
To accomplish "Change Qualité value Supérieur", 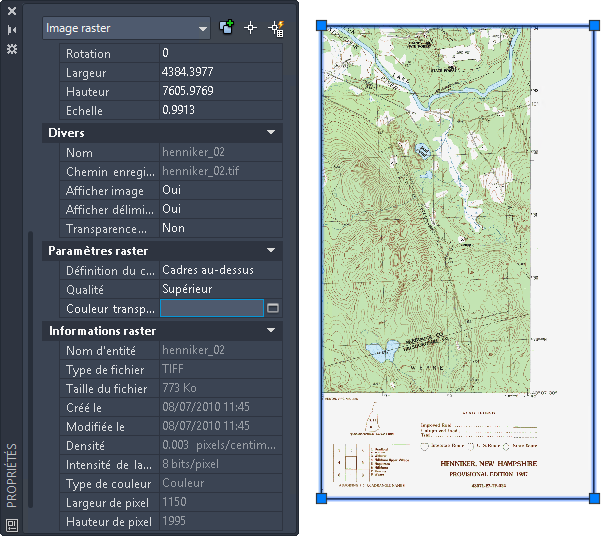I will tap(221, 289).
